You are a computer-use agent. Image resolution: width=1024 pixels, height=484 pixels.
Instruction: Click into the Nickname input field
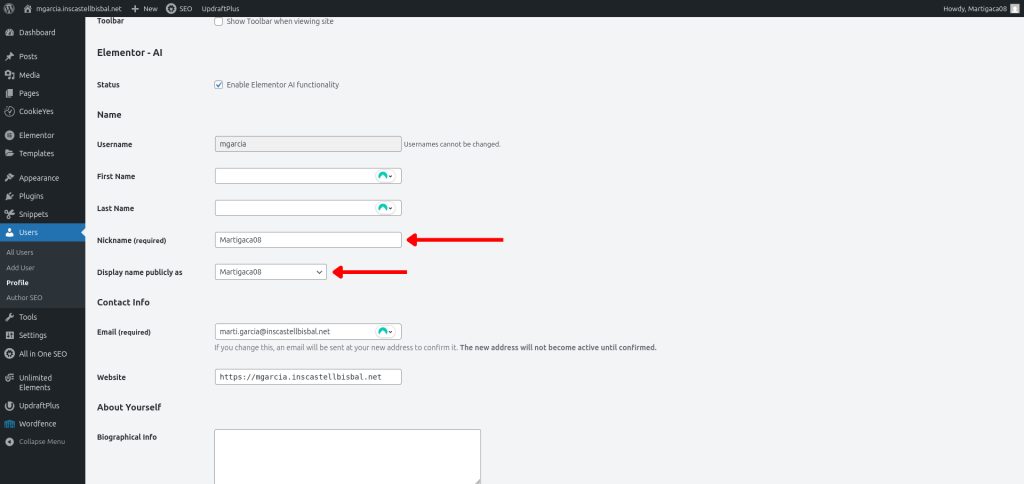point(307,240)
